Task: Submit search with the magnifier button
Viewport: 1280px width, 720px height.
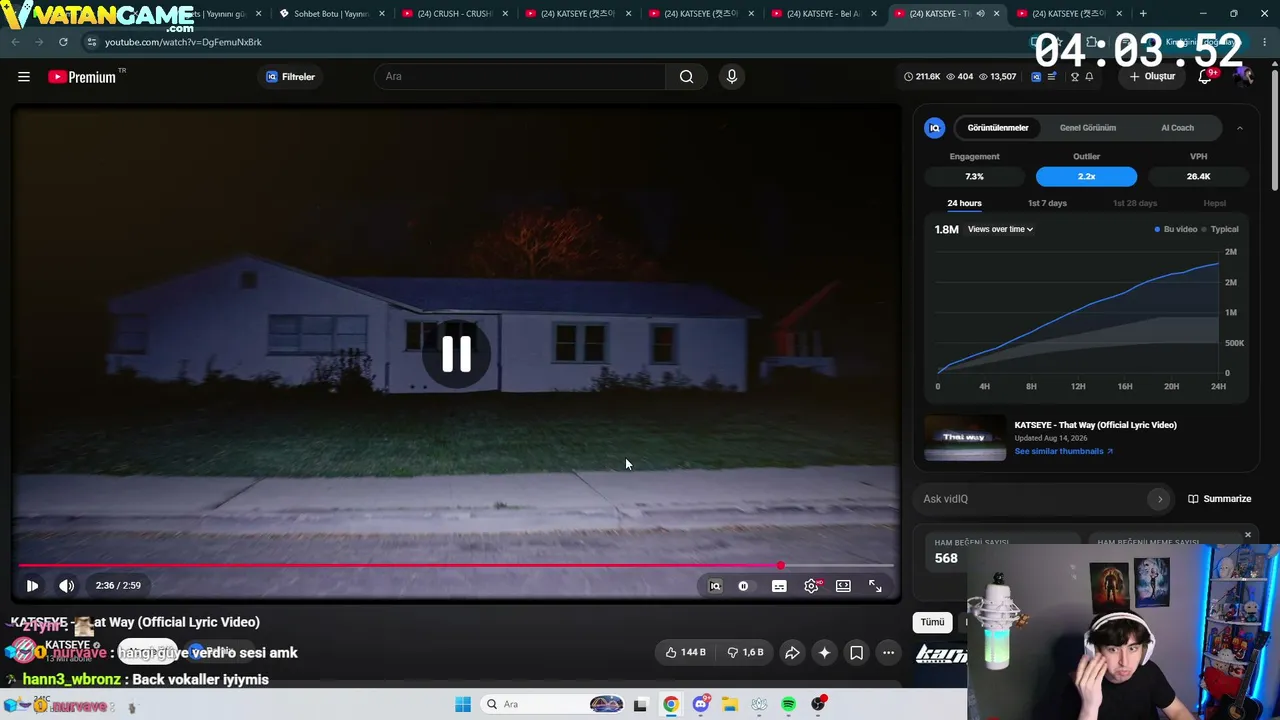Action: (x=686, y=77)
